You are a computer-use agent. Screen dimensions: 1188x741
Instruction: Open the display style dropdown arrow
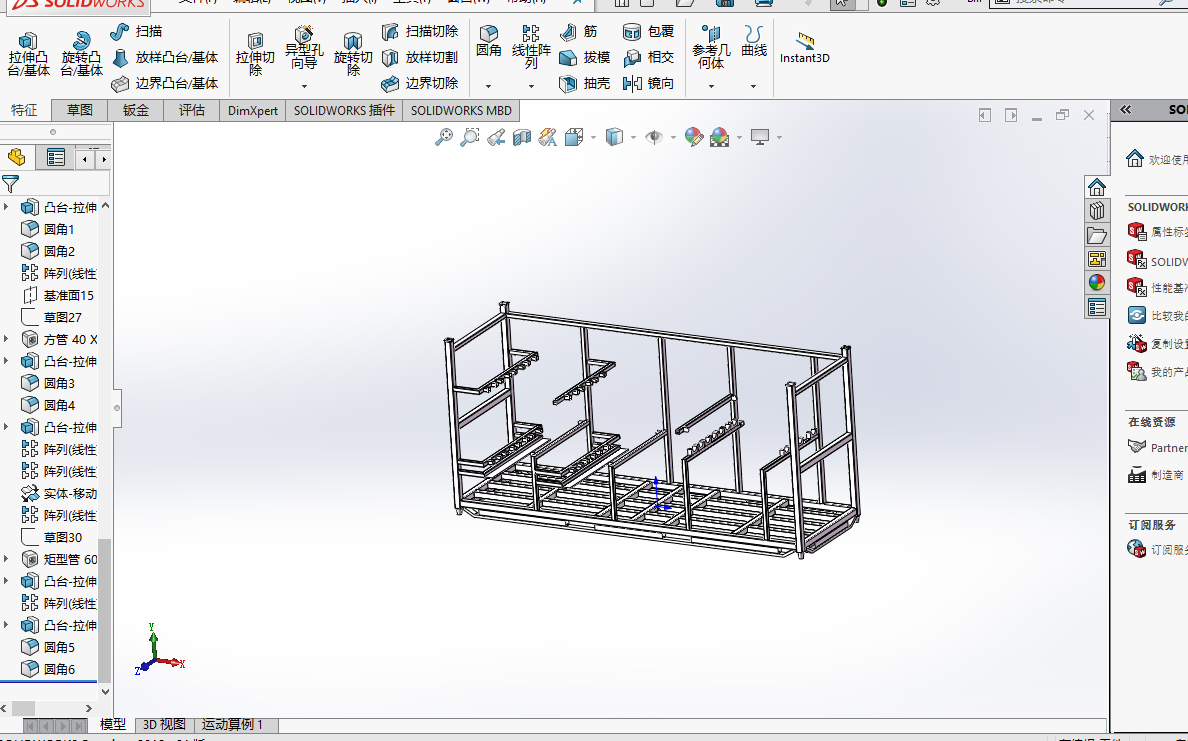[x=633, y=138]
